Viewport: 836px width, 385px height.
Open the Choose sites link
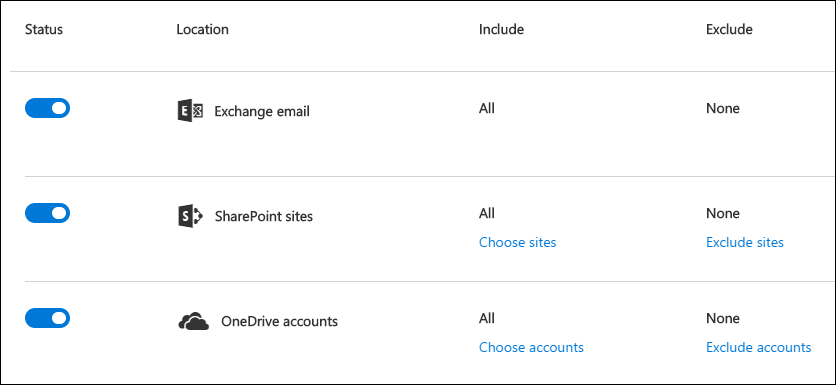point(517,242)
